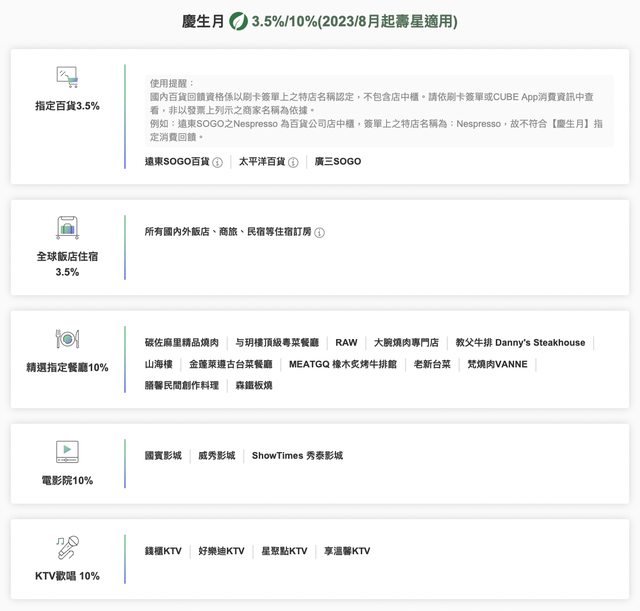Choose 錢櫃KTV from the list
Viewport: 640px width, 611px height.
coord(163,551)
